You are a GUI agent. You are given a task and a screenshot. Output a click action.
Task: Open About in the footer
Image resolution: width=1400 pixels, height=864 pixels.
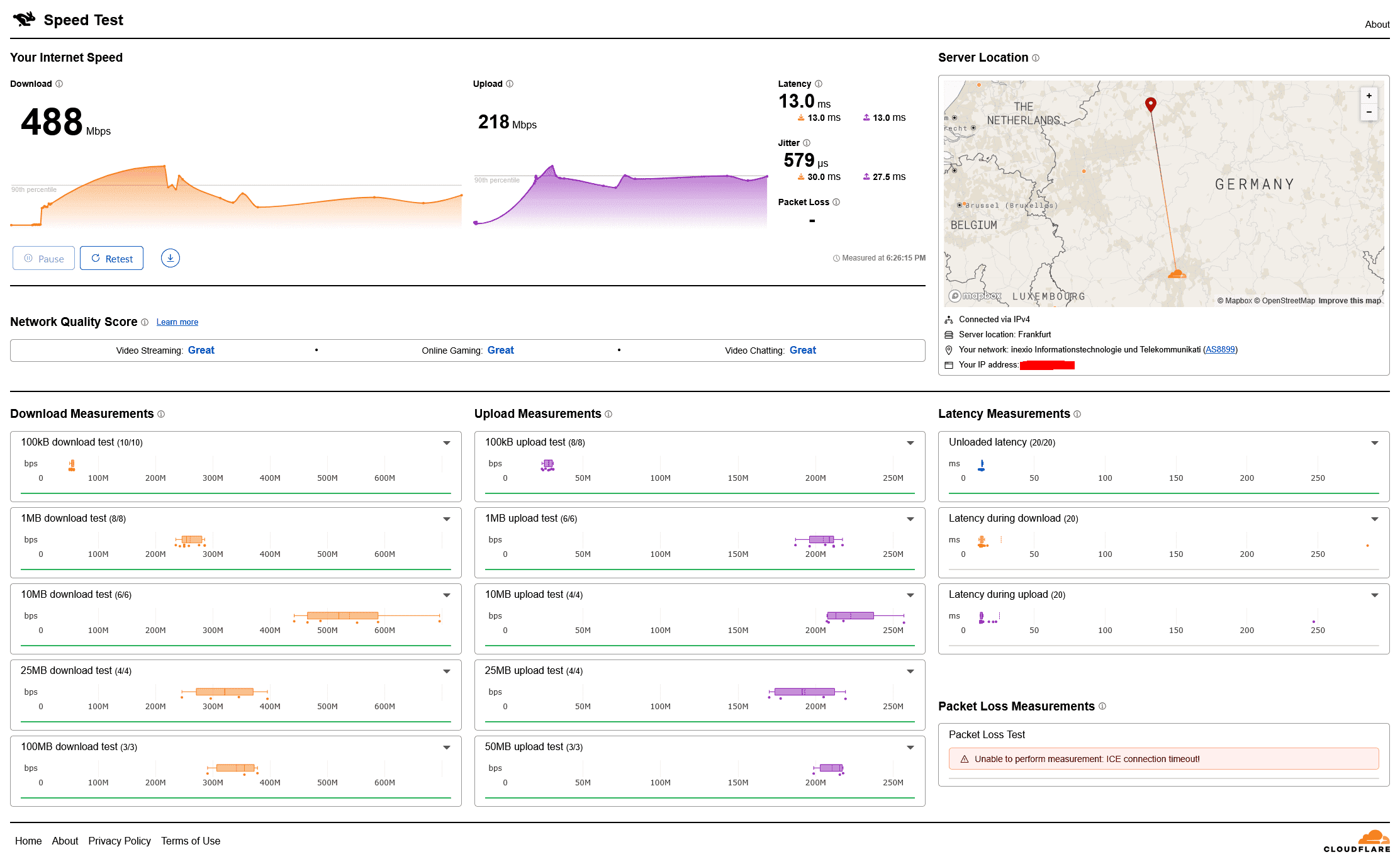65,841
